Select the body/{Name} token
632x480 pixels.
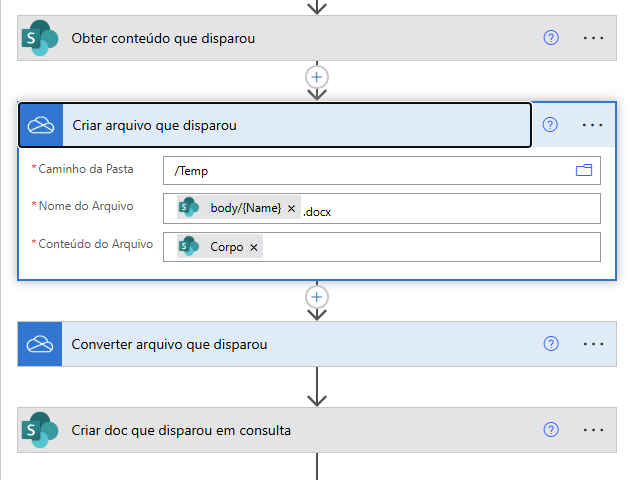(x=238, y=208)
